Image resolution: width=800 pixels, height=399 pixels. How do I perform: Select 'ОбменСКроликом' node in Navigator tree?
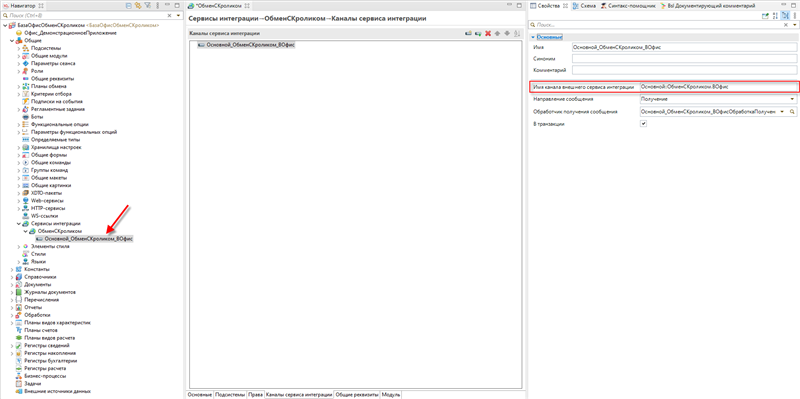click(59, 231)
